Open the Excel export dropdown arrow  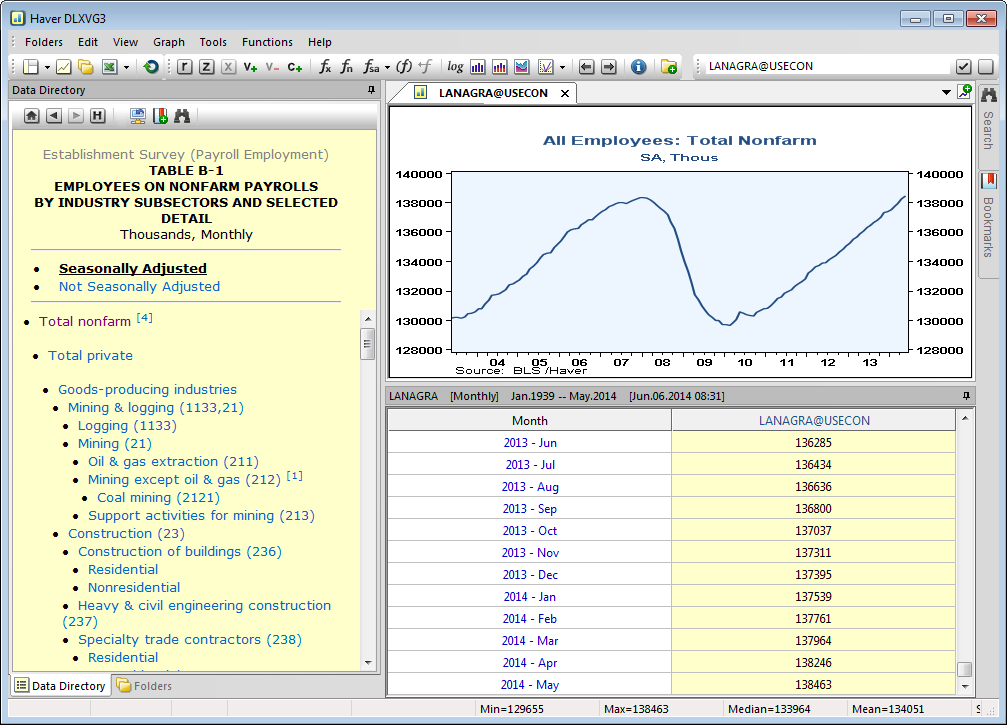(127, 67)
